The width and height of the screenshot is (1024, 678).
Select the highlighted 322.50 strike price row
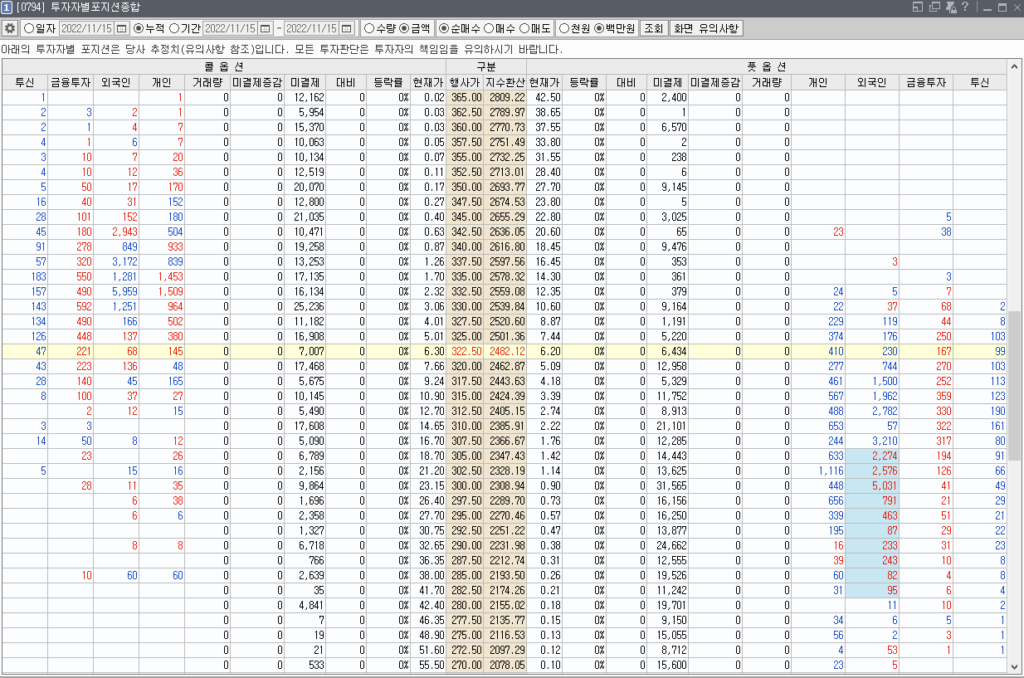(465, 352)
